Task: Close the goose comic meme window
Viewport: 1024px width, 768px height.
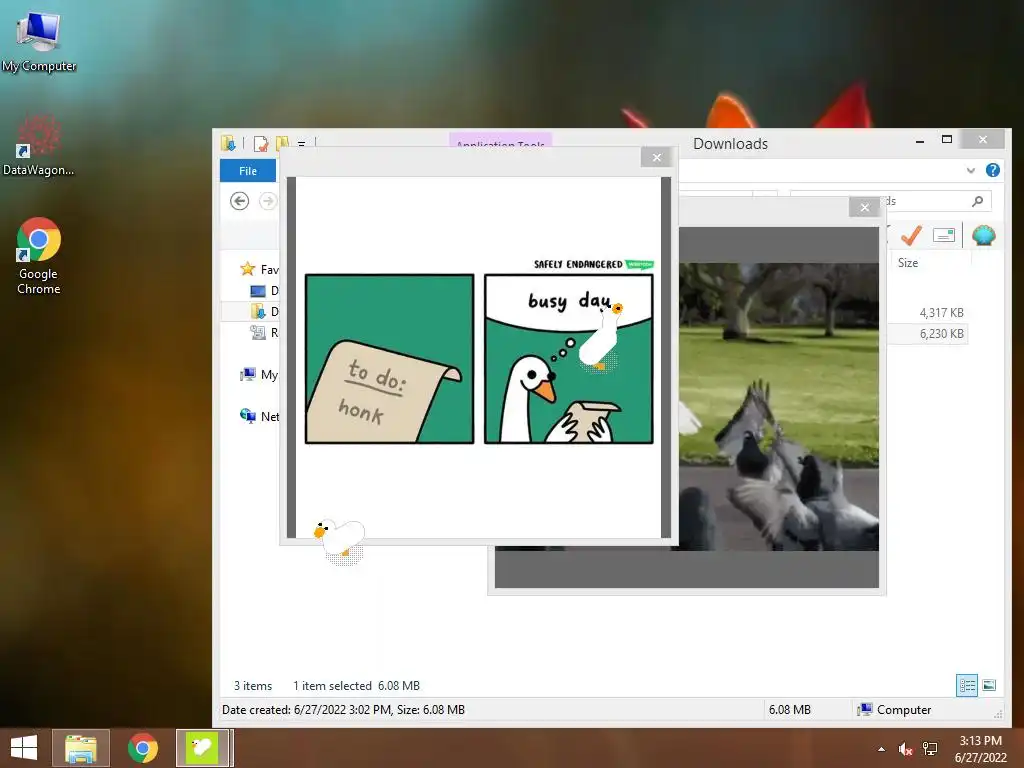Action: click(x=656, y=157)
